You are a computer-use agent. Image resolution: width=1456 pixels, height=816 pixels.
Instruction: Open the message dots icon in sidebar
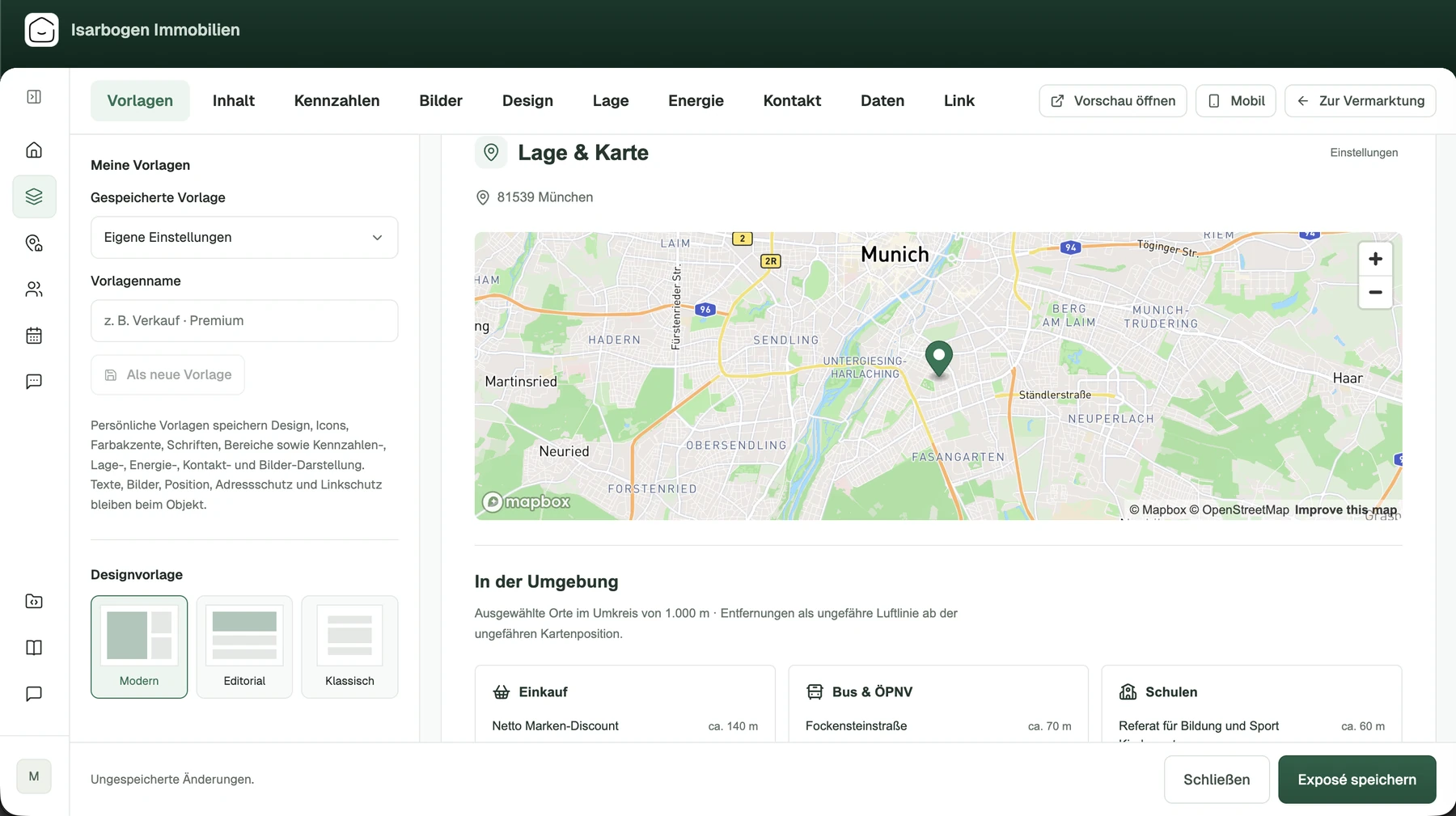pyautogui.click(x=34, y=382)
